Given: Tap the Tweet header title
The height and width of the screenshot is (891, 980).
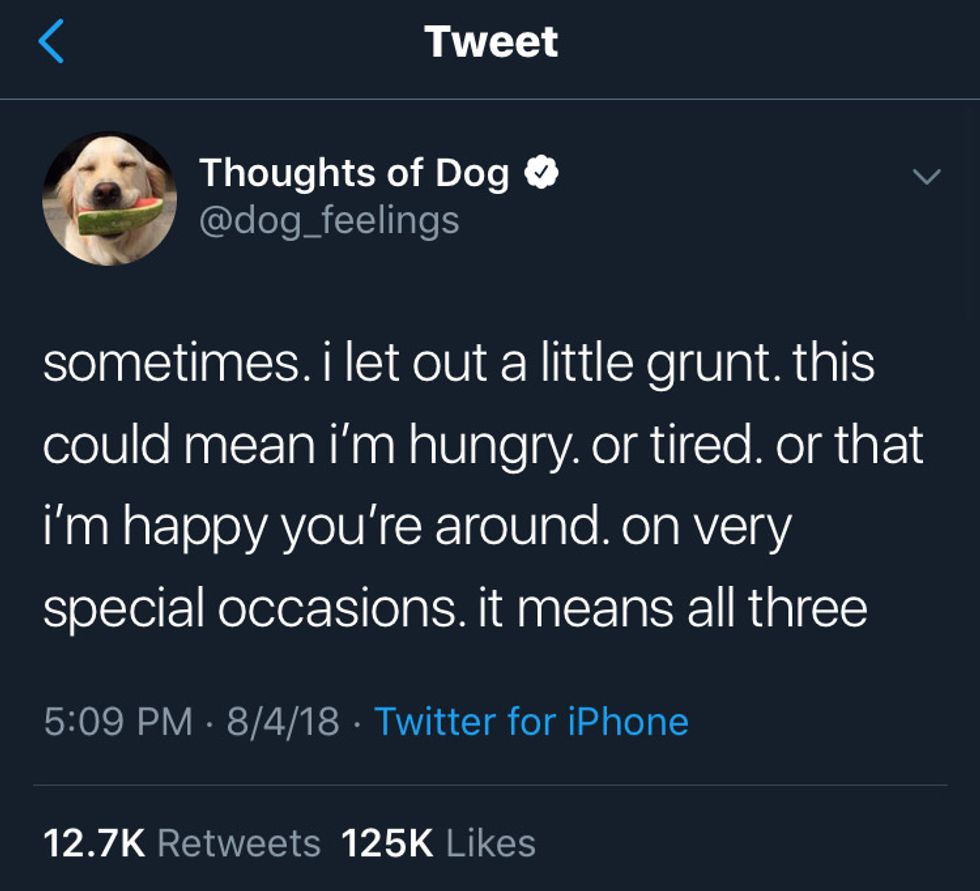Looking at the screenshot, I should pyautogui.click(x=490, y=42).
